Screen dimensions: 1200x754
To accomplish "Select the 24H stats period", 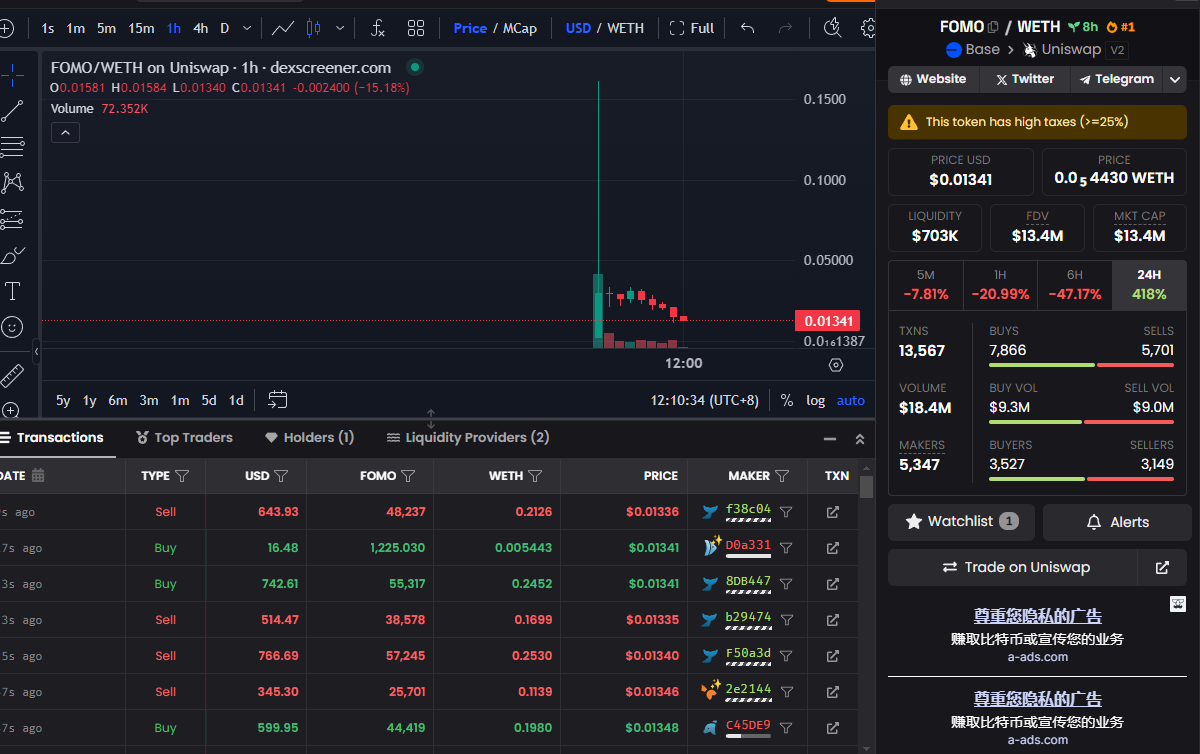I will click(1149, 285).
